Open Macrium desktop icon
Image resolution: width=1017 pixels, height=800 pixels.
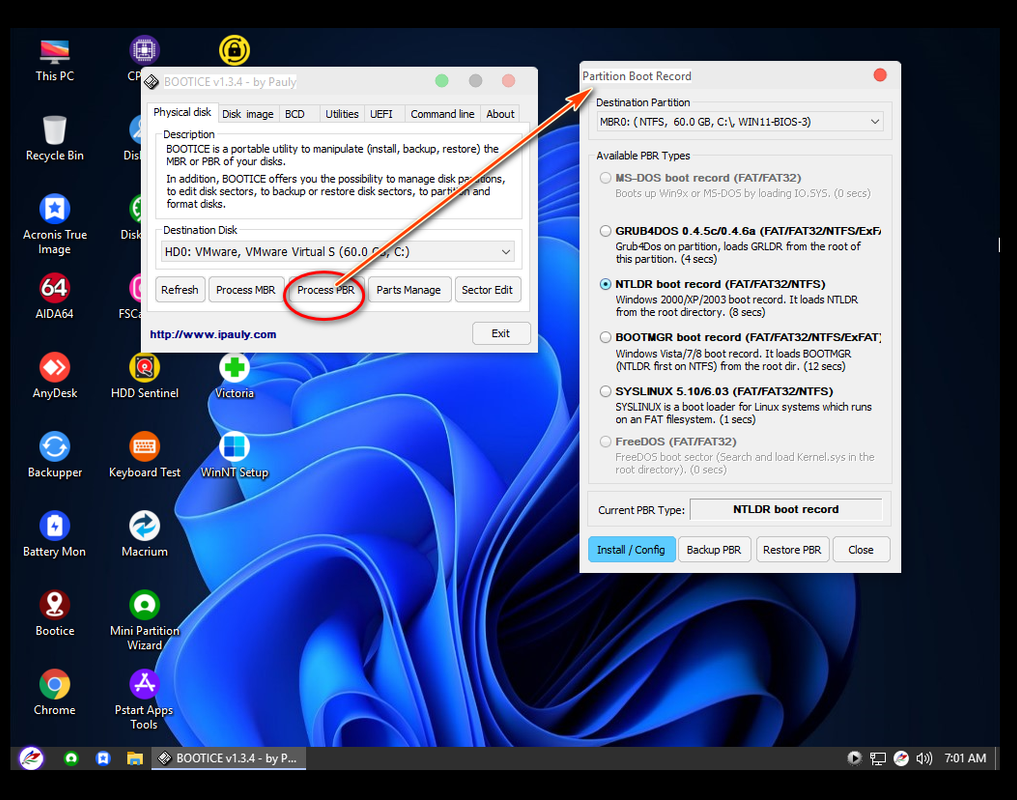(x=145, y=535)
